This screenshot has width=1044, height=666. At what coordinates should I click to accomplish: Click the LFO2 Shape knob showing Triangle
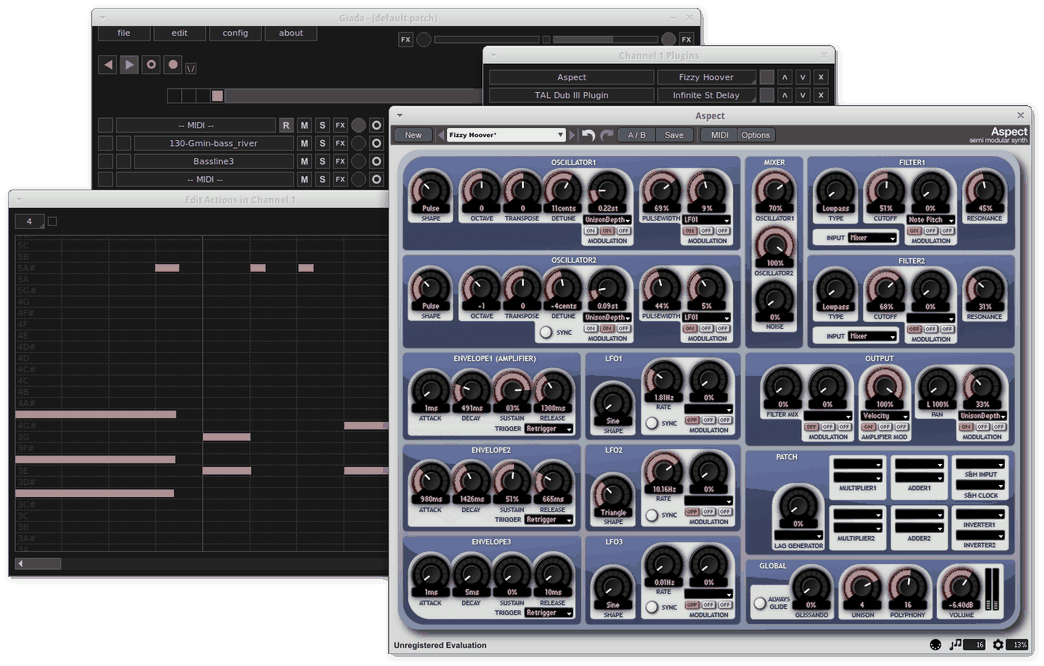tap(613, 496)
